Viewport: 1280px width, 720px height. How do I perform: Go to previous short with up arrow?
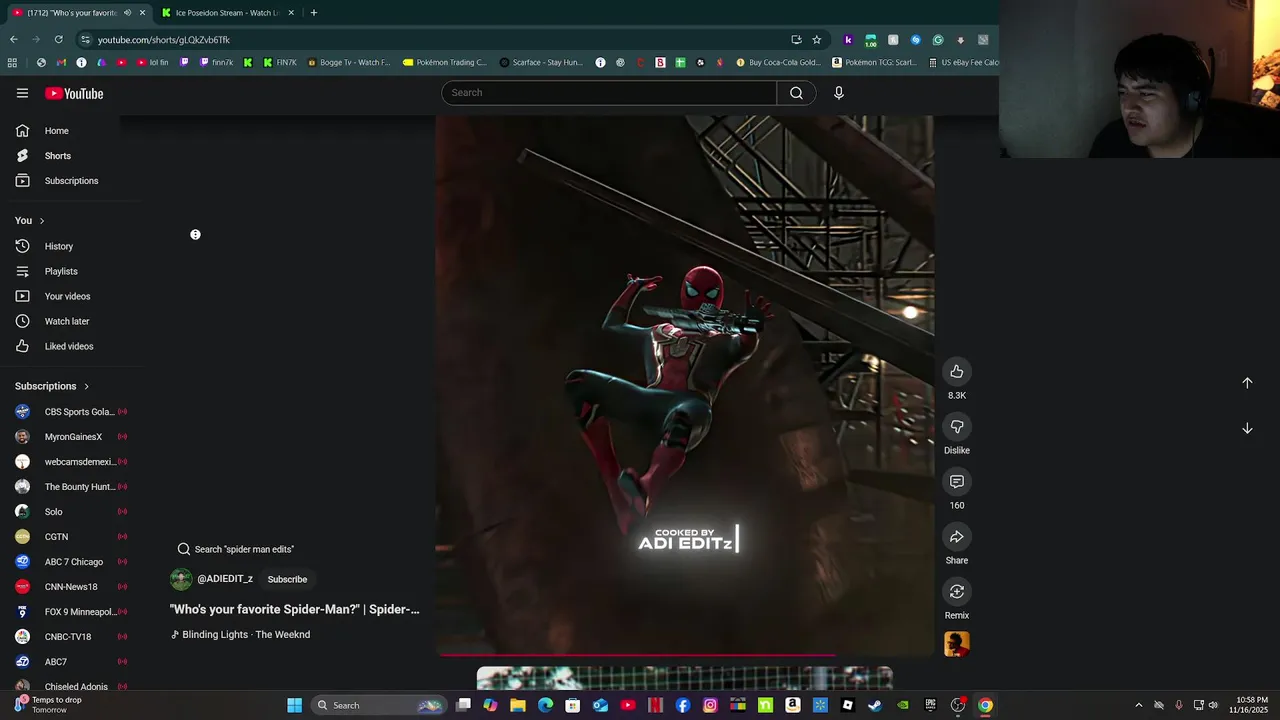click(1247, 383)
